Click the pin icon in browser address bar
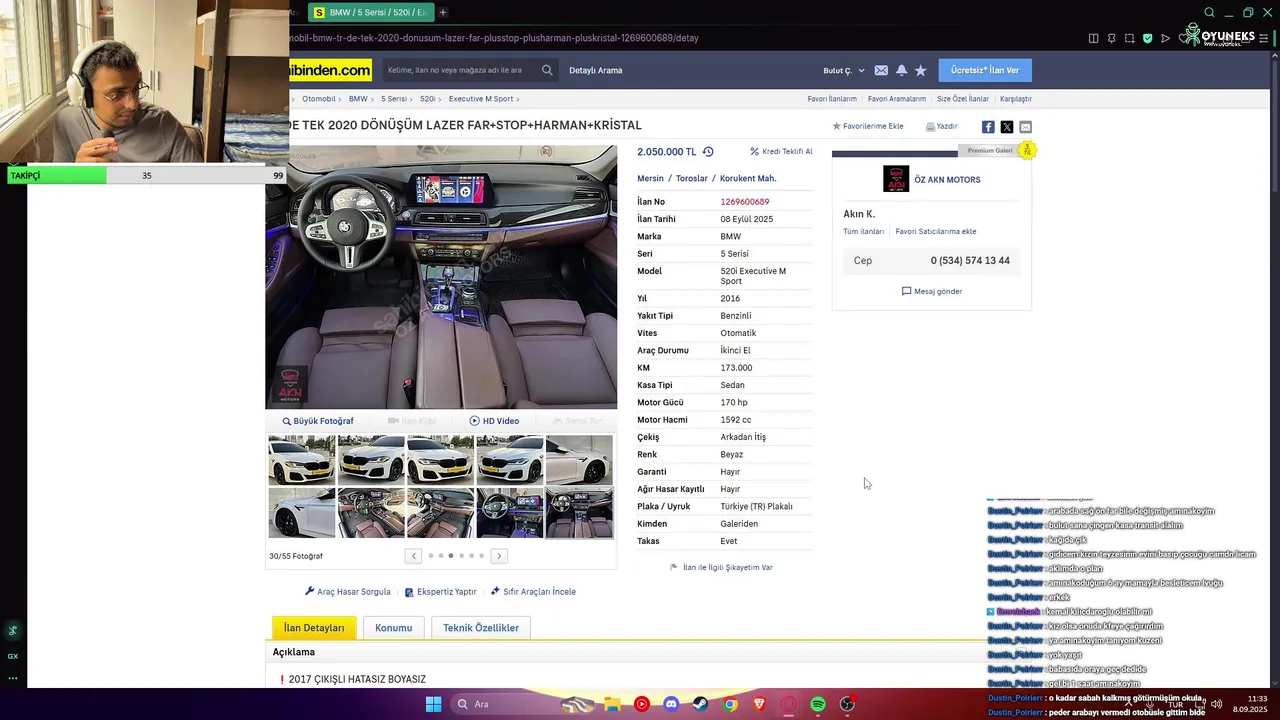Viewport: 1280px width, 720px height. tap(1111, 38)
